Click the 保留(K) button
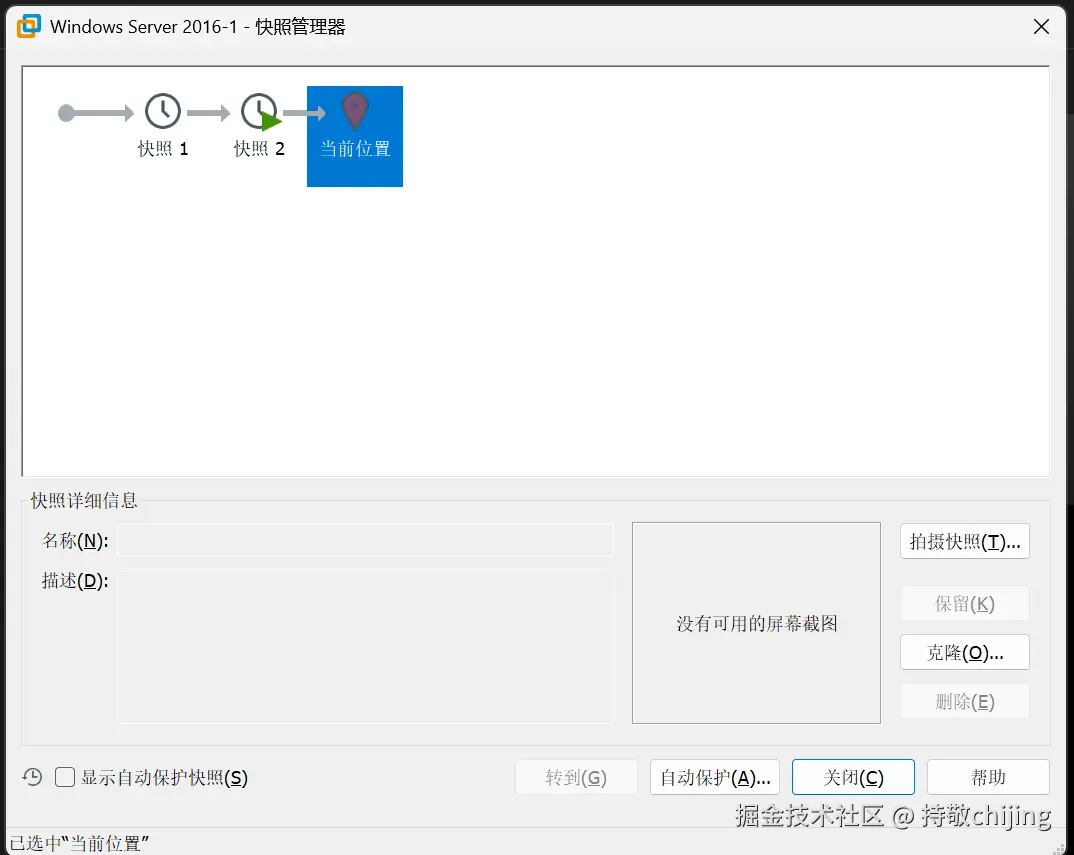The image size is (1074, 855). [x=964, y=603]
